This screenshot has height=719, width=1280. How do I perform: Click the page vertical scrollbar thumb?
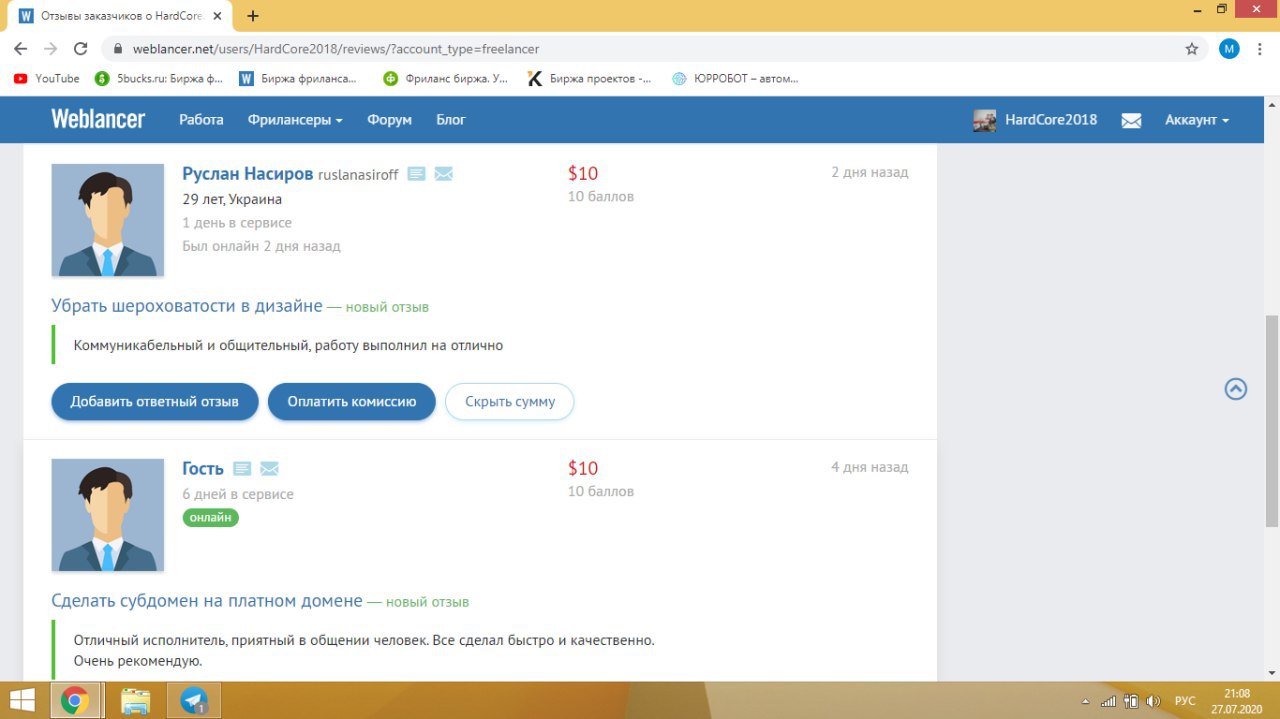(1271, 420)
